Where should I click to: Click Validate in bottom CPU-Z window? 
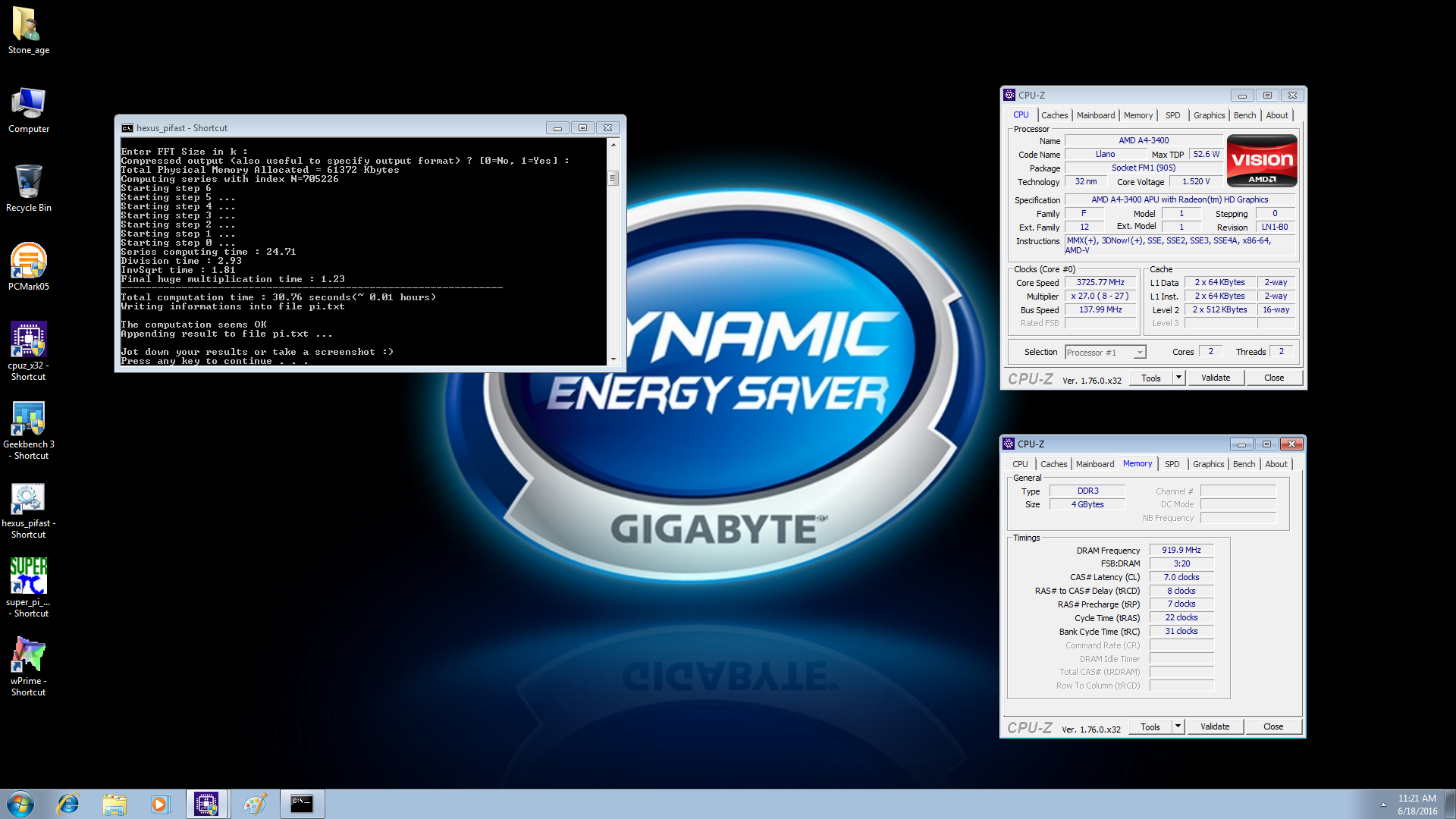click(1215, 727)
